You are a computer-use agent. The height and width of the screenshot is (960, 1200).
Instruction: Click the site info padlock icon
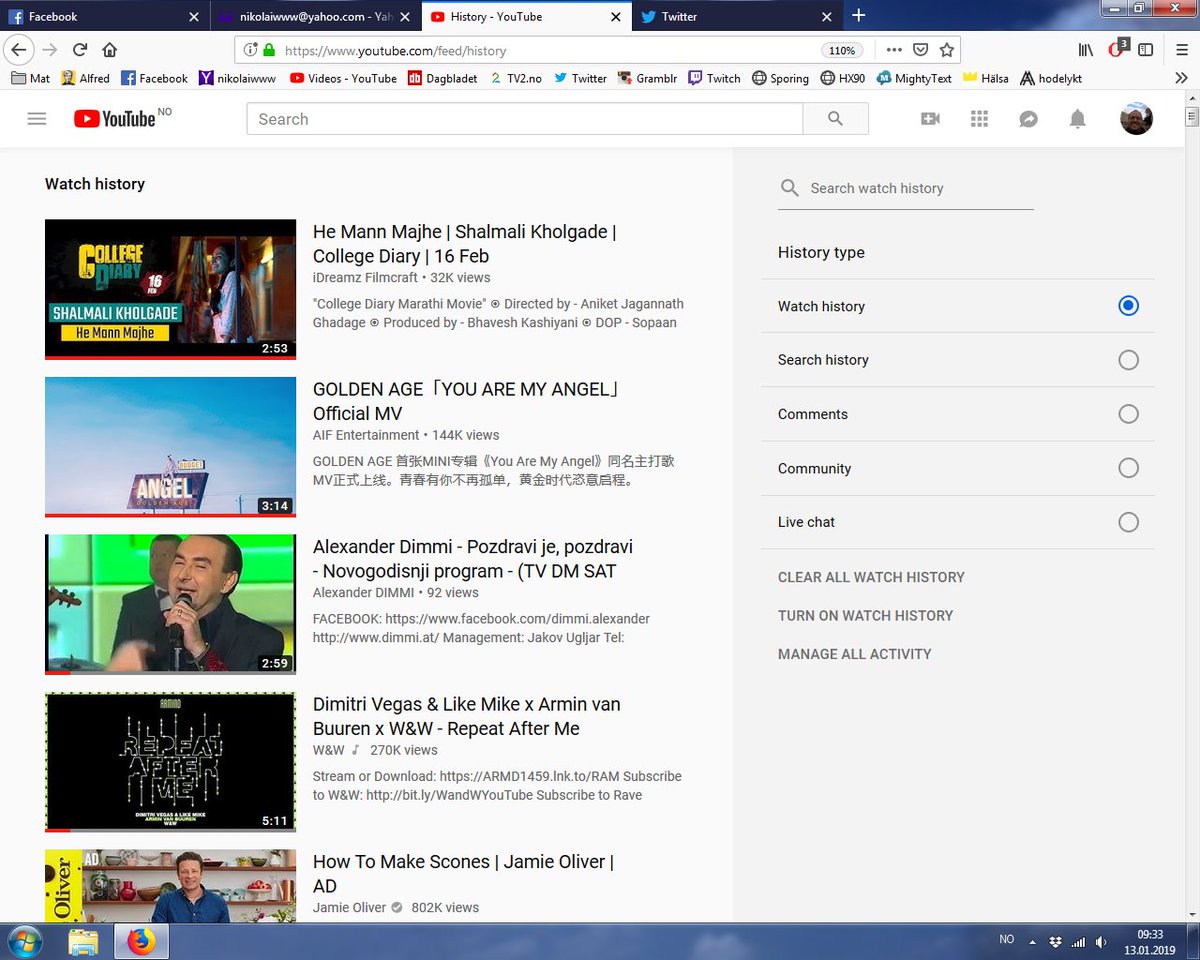click(269, 50)
